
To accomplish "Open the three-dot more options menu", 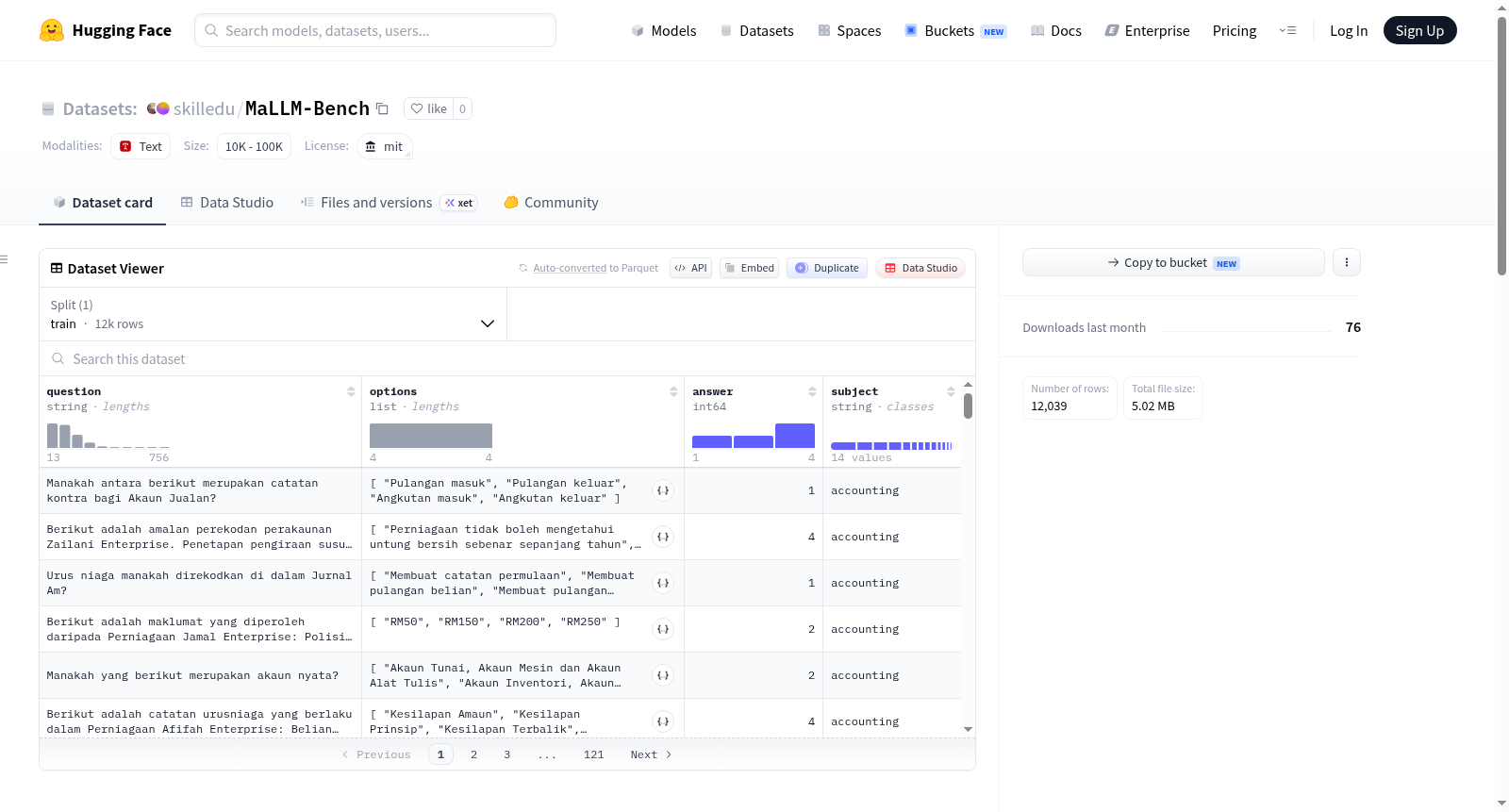I will click(x=1347, y=262).
